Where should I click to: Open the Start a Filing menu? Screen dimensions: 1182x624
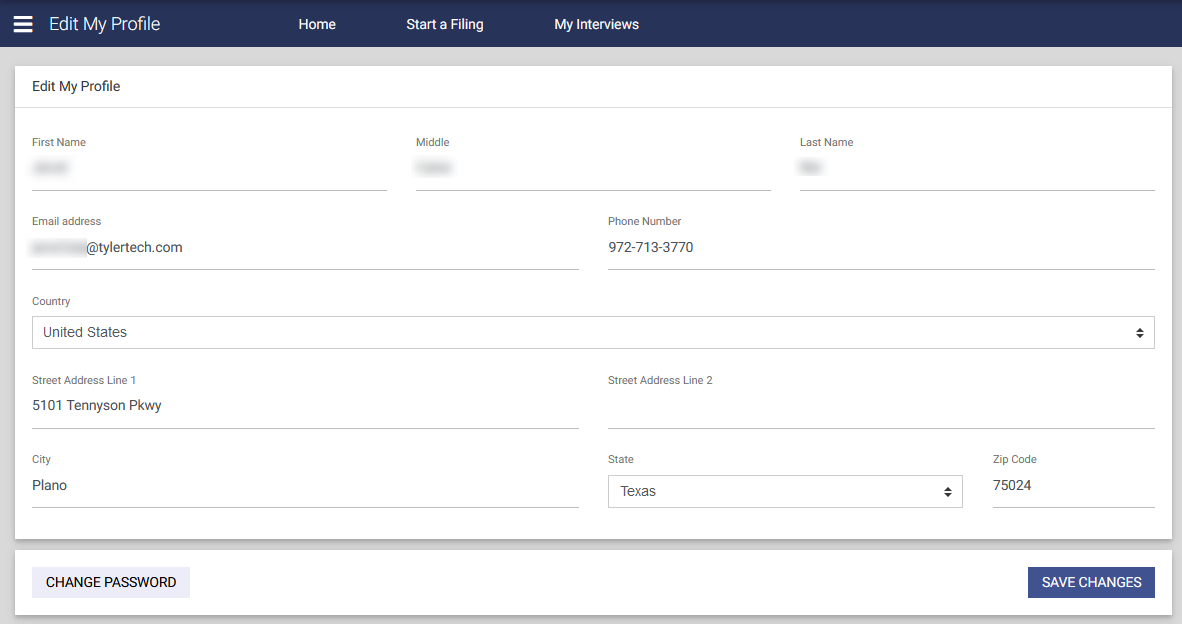pyautogui.click(x=444, y=24)
